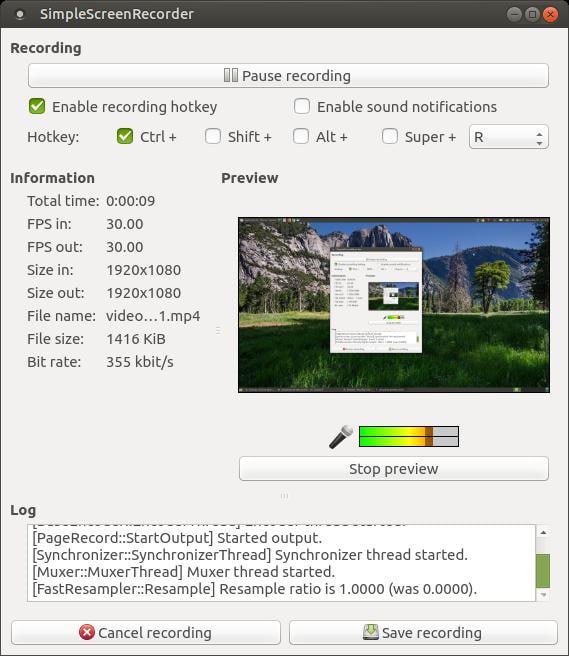Open the hotkey key dropdown showing R
This screenshot has height=656, width=569.
pos(508,137)
